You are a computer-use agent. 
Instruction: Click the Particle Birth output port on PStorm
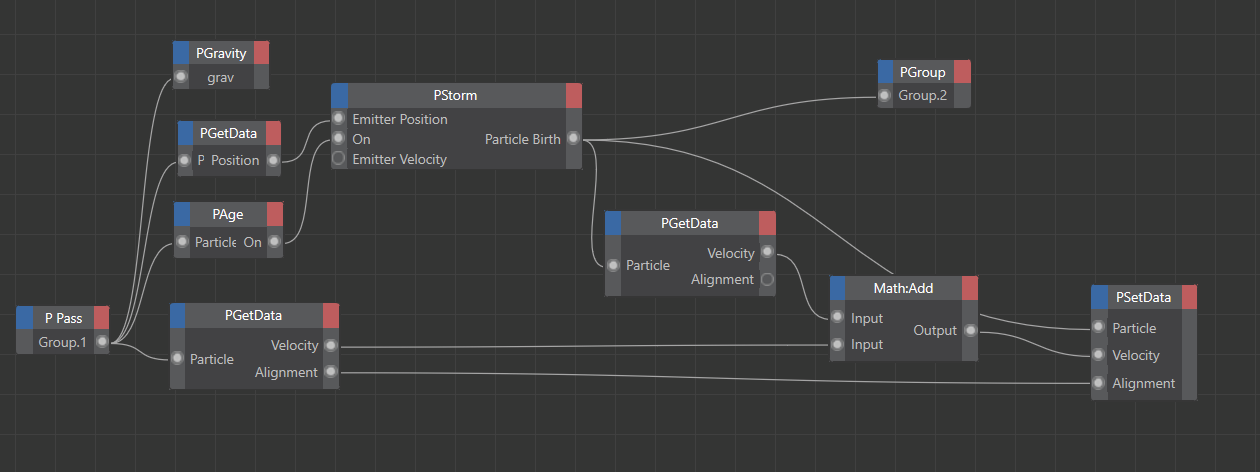[572, 139]
